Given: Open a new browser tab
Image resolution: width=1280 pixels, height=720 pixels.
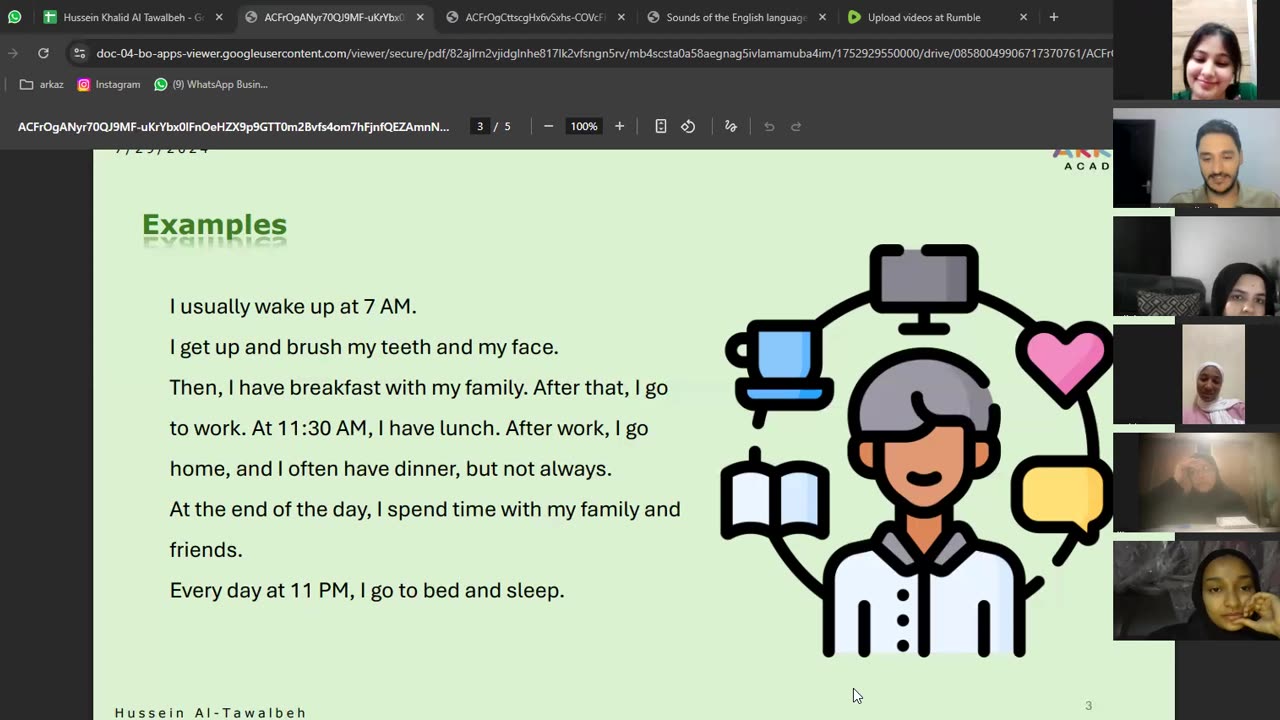Looking at the screenshot, I should 1053,17.
